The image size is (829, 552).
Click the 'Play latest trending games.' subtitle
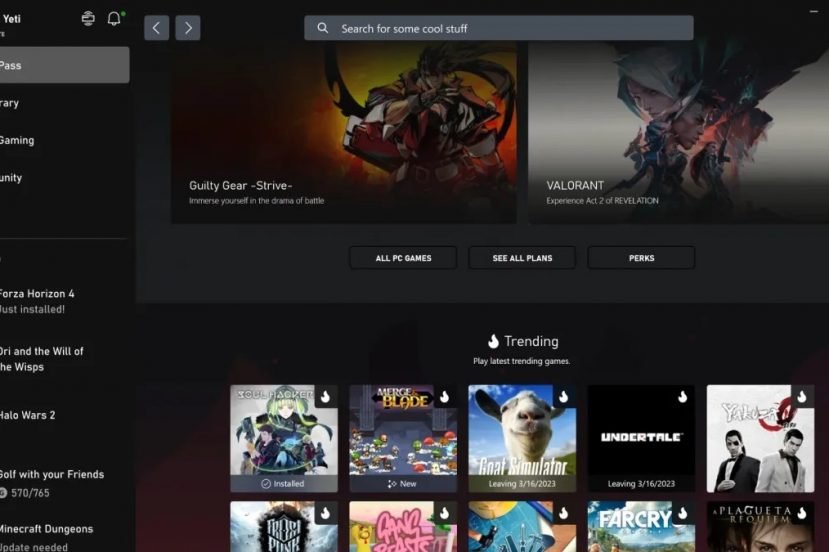click(521, 361)
